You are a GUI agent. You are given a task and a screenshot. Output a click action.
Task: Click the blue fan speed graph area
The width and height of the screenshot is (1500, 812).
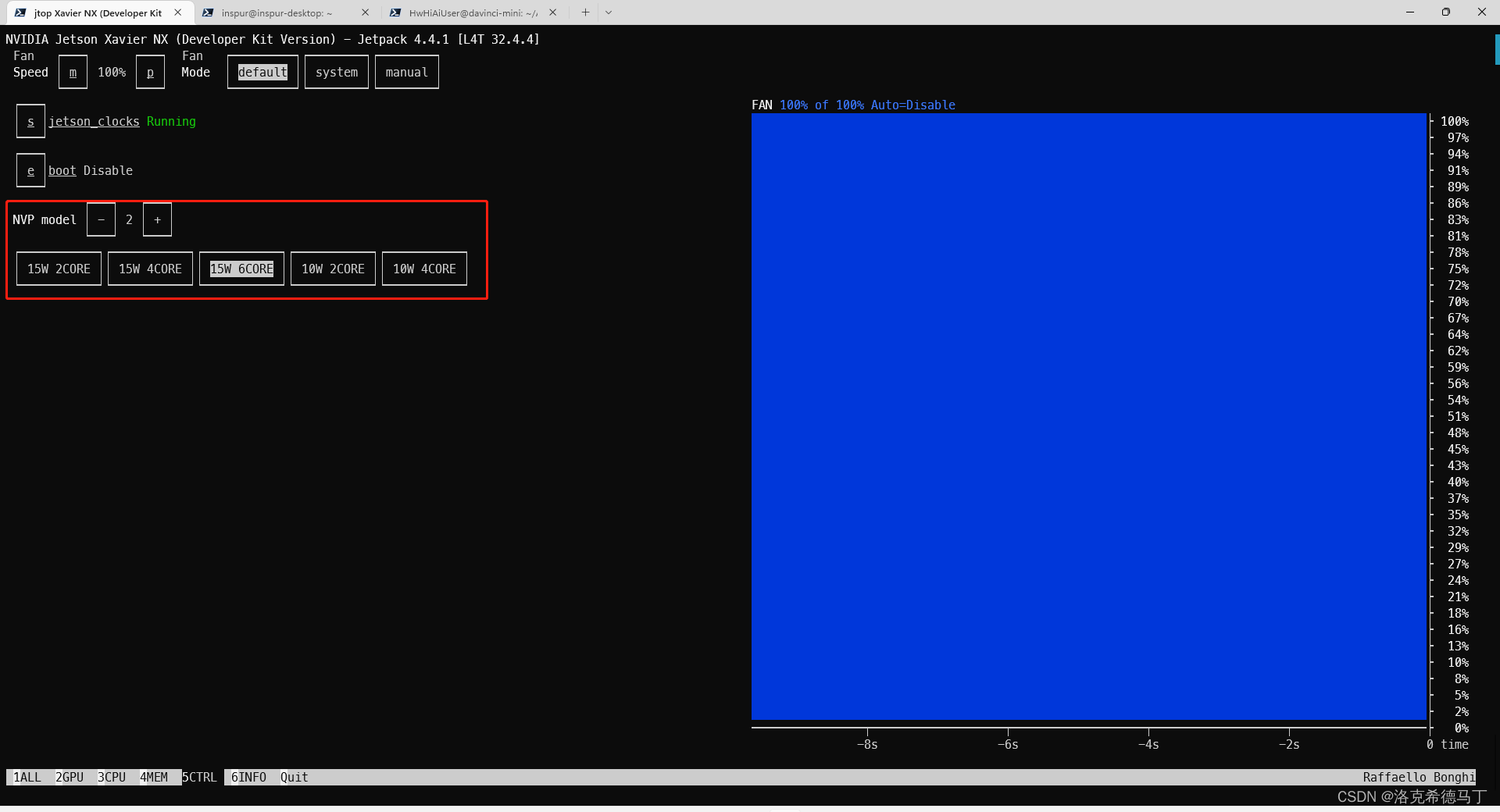click(x=1089, y=416)
